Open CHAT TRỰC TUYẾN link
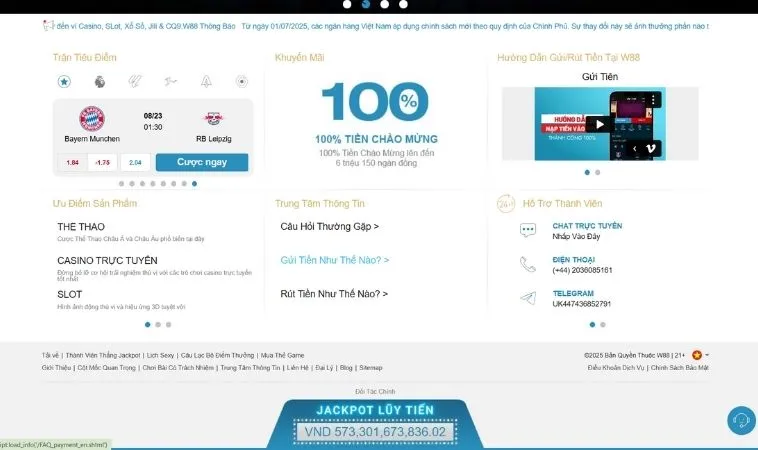Viewport: 758px width, 450px height. tap(587, 226)
